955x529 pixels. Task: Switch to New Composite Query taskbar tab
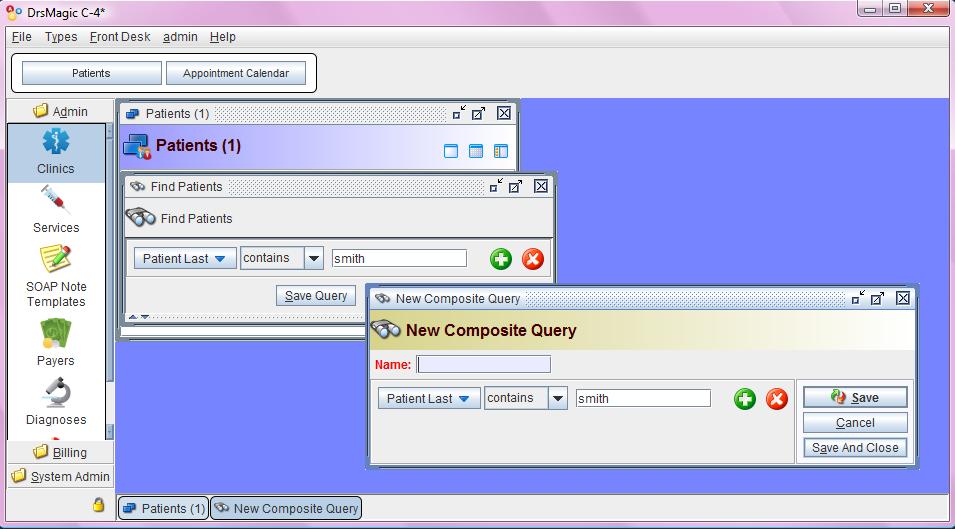(286, 508)
